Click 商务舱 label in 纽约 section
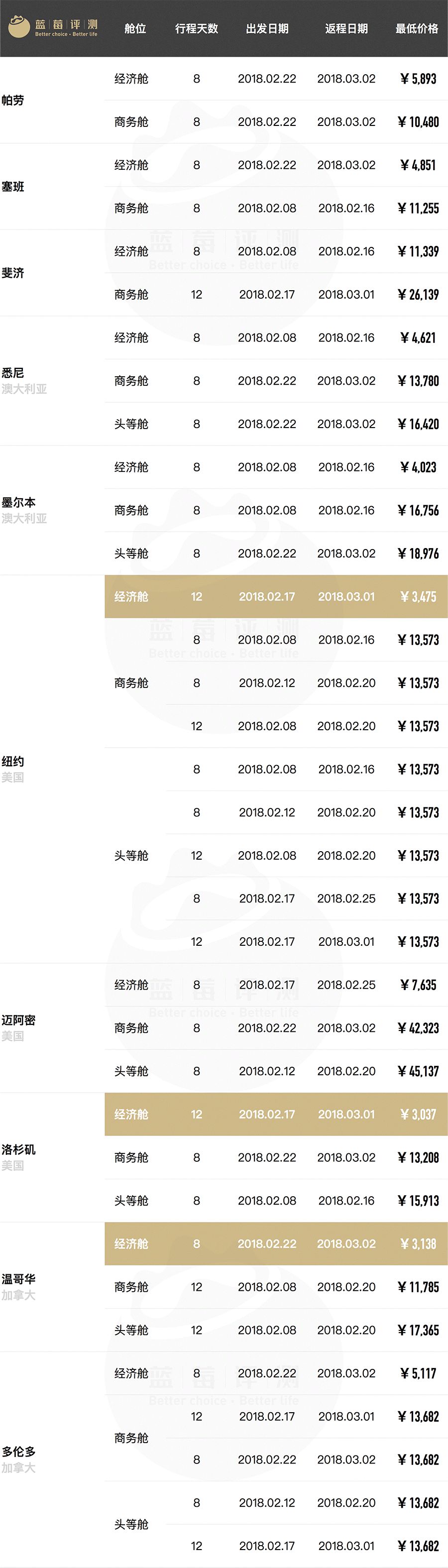The image size is (448, 1568). coord(131,683)
